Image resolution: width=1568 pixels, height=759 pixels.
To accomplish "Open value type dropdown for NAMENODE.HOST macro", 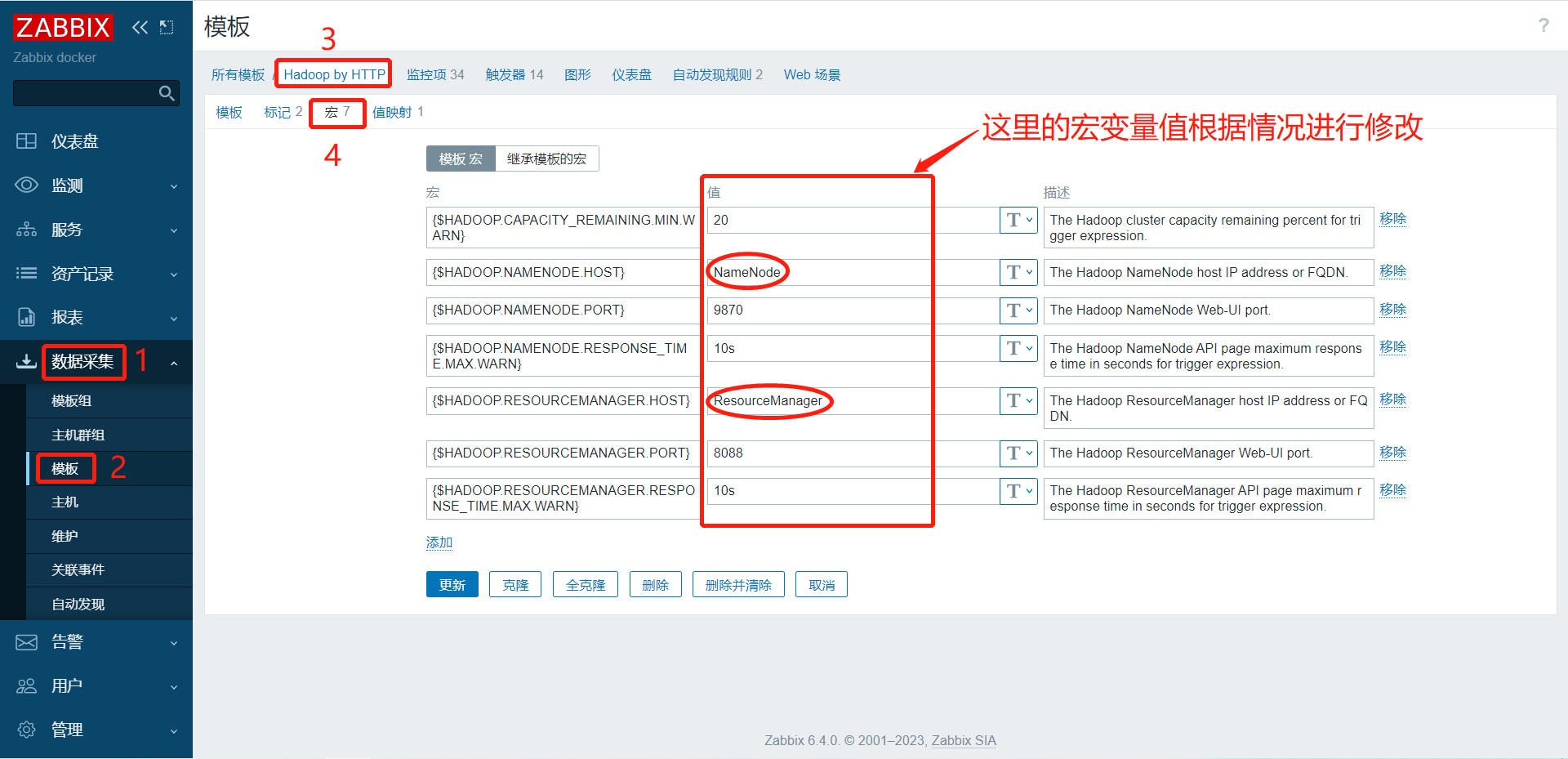I will click(1018, 272).
